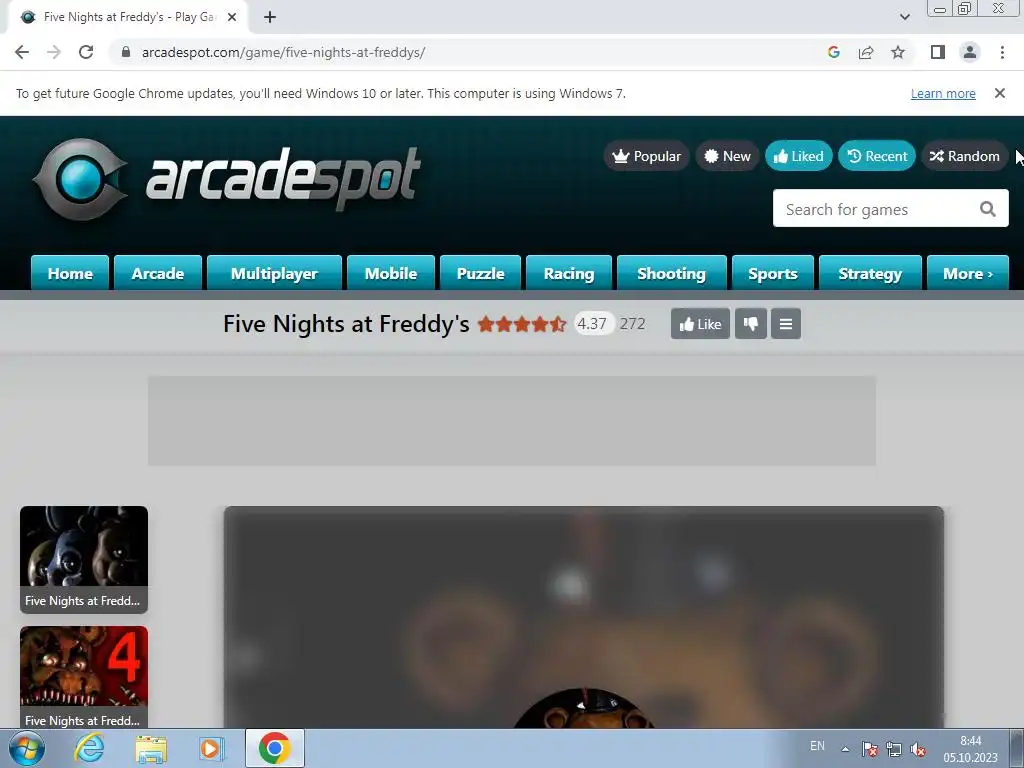Image resolution: width=1024 pixels, height=768 pixels.
Task: Click the 4.37 rating badge
Action: (x=594, y=324)
